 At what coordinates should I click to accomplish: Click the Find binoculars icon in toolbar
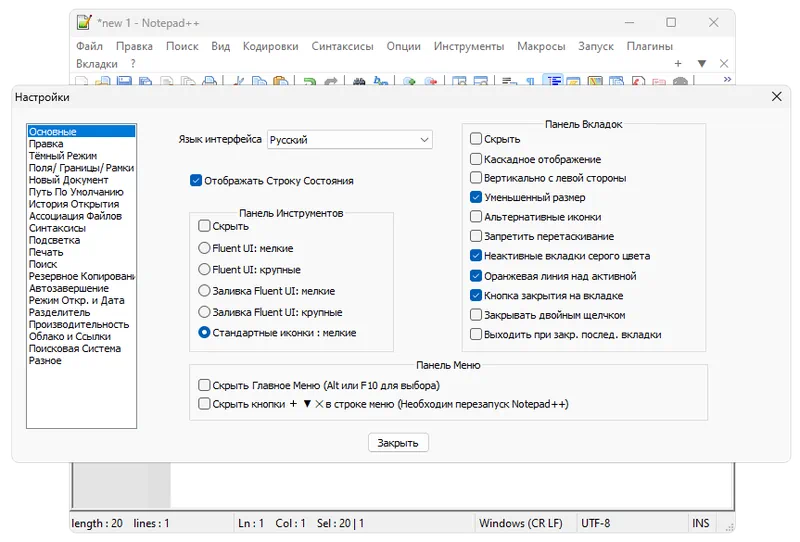coord(359,81)
